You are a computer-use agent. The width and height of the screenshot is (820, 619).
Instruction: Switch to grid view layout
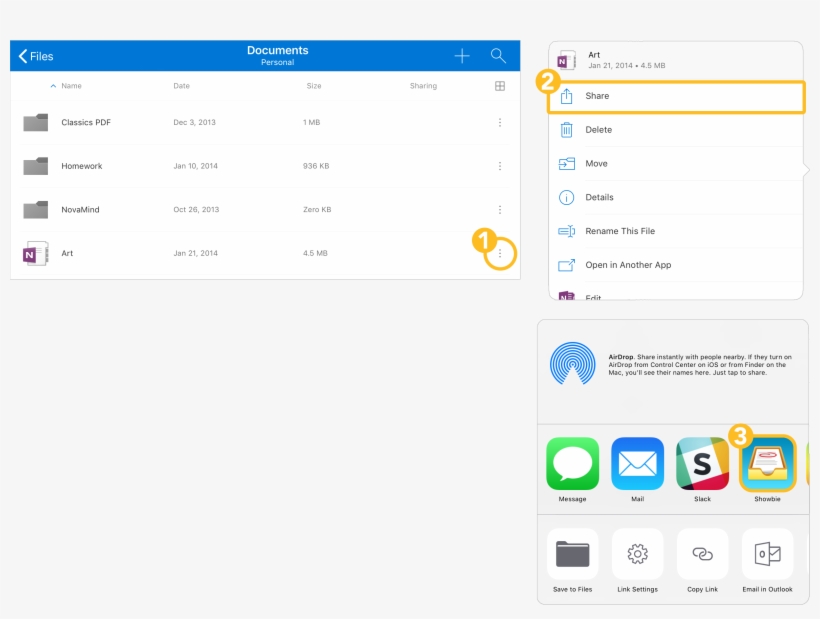click(x=499, y=86)
